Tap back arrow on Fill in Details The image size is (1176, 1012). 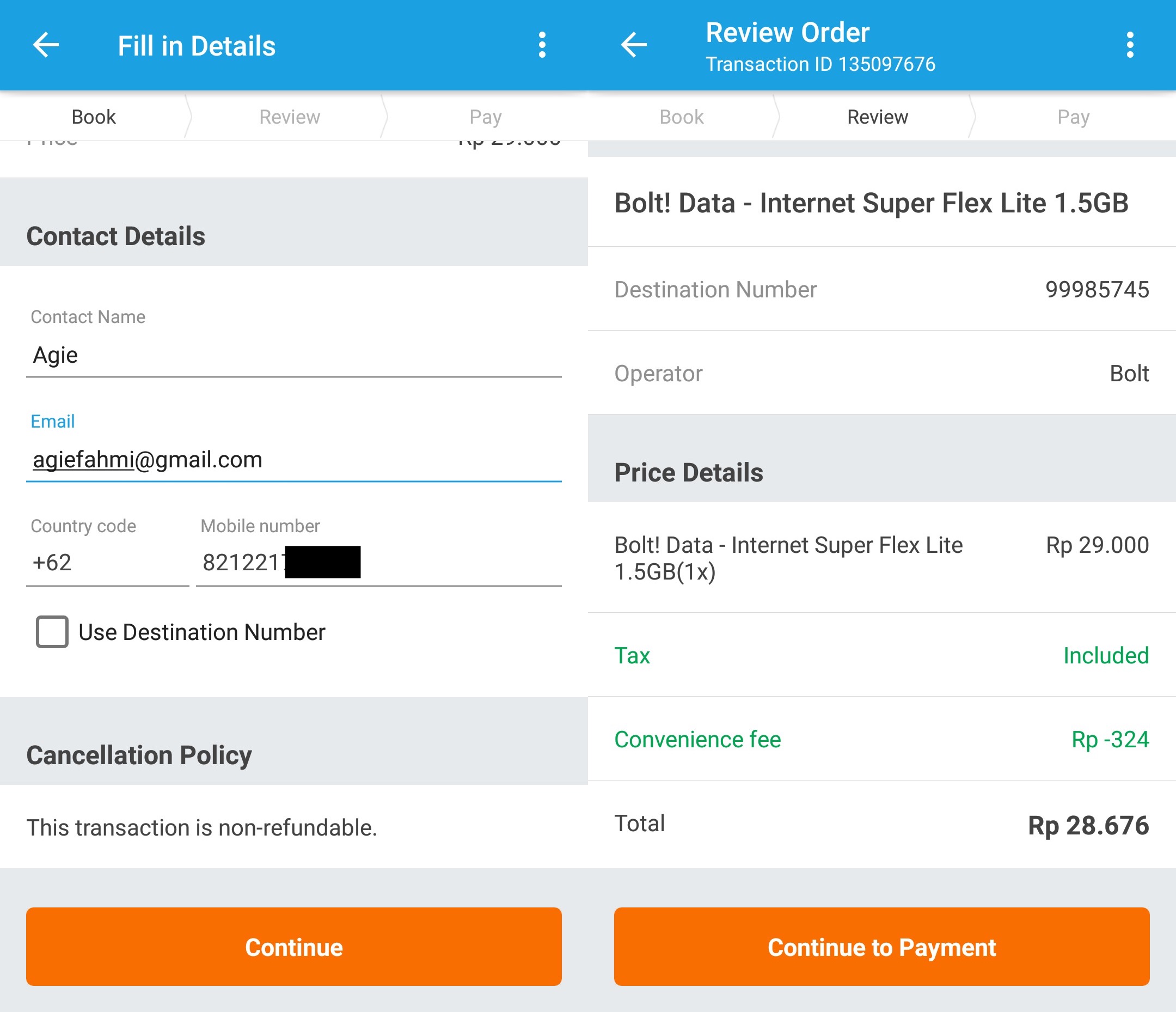tap(46, 45)
